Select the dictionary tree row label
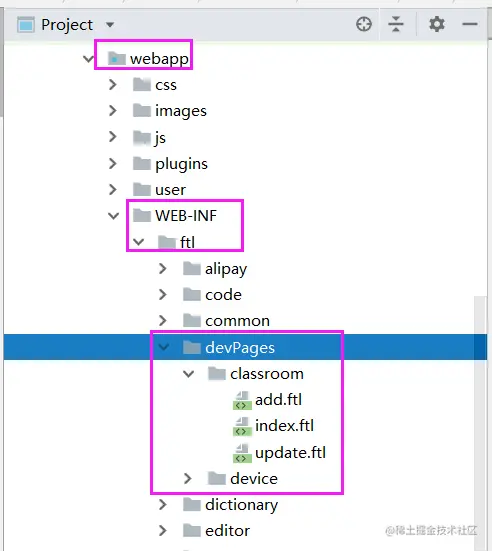This screenshot has height=551, width=492. click(x=242, y=505)
